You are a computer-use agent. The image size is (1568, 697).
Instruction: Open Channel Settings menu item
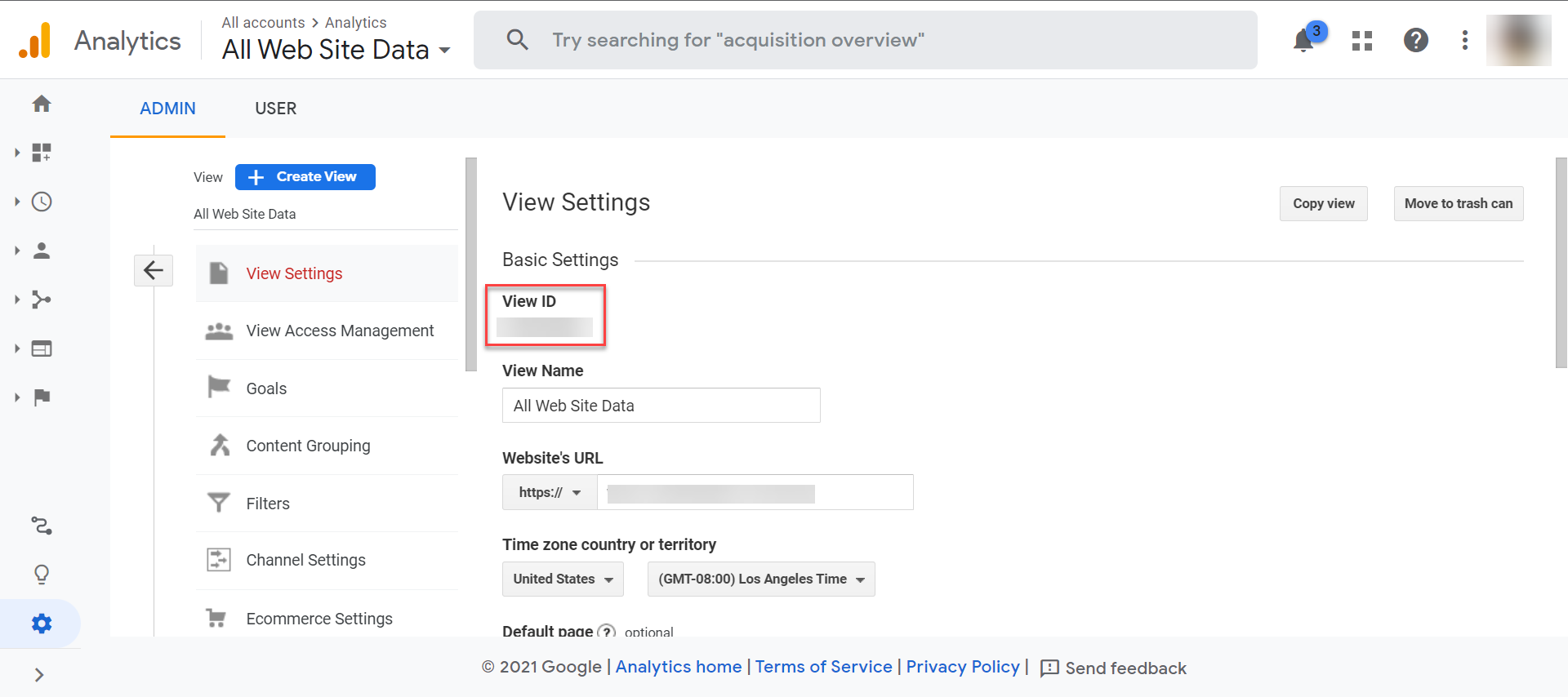tap(327, 560)
